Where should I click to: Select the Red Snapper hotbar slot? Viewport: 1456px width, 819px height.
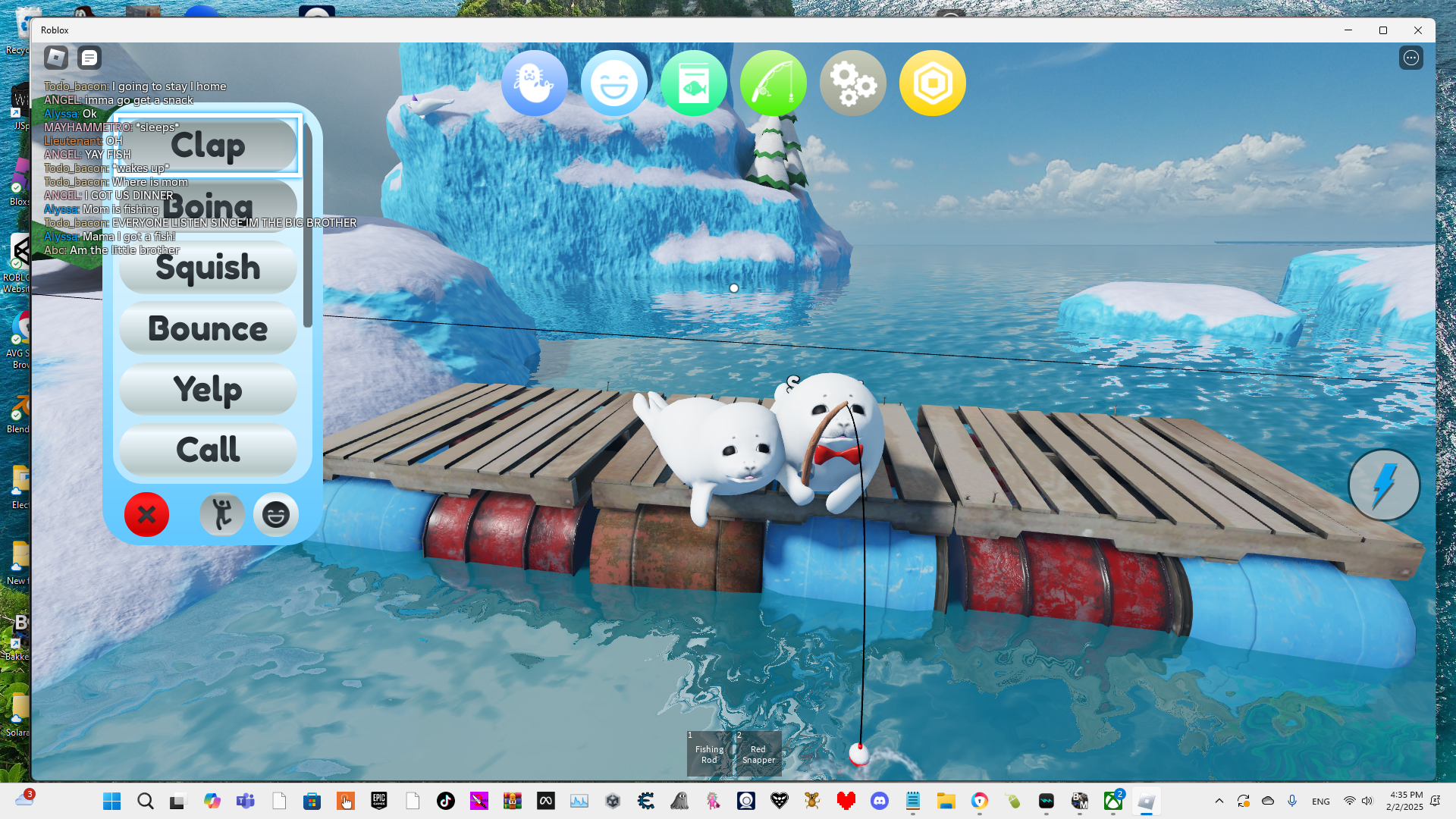[758, 754]
